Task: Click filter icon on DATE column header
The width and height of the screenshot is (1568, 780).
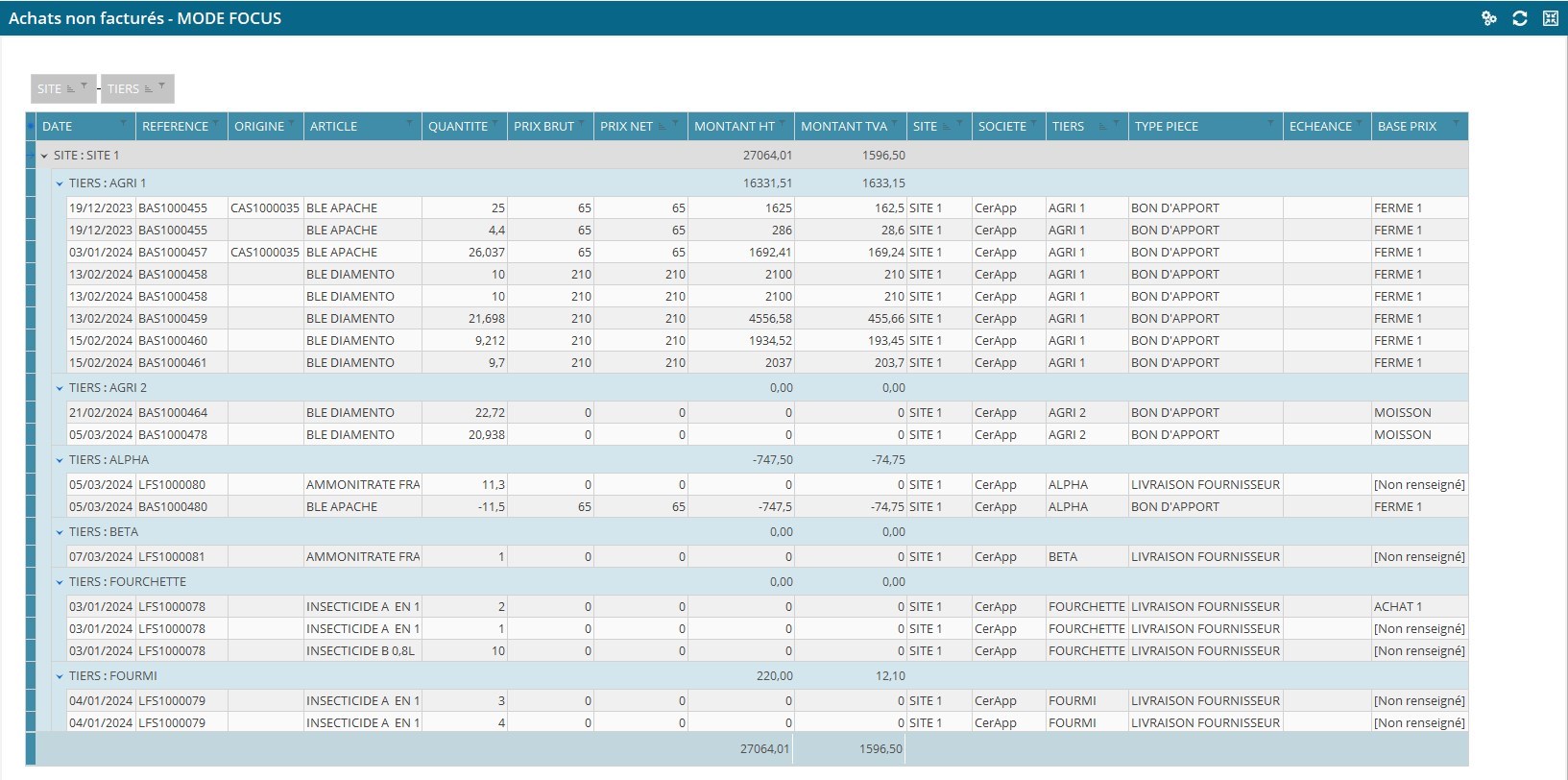Action: click(123, 124)
